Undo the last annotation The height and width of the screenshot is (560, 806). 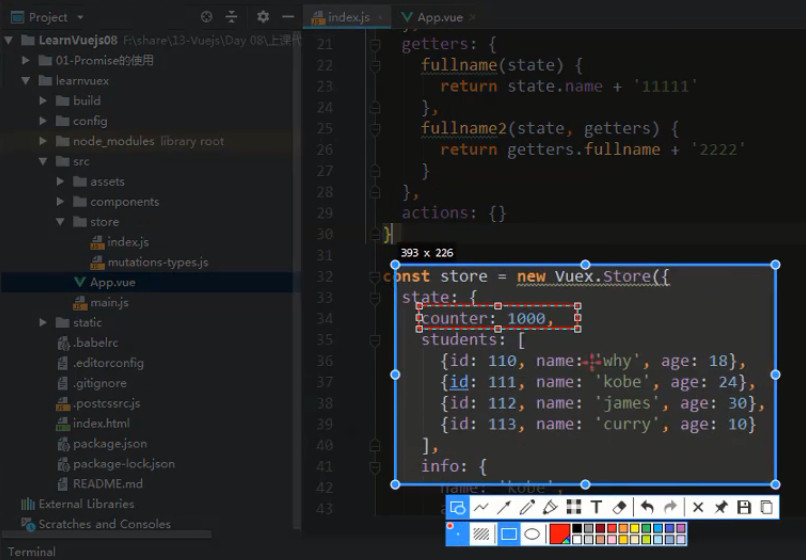coord(647,508)
